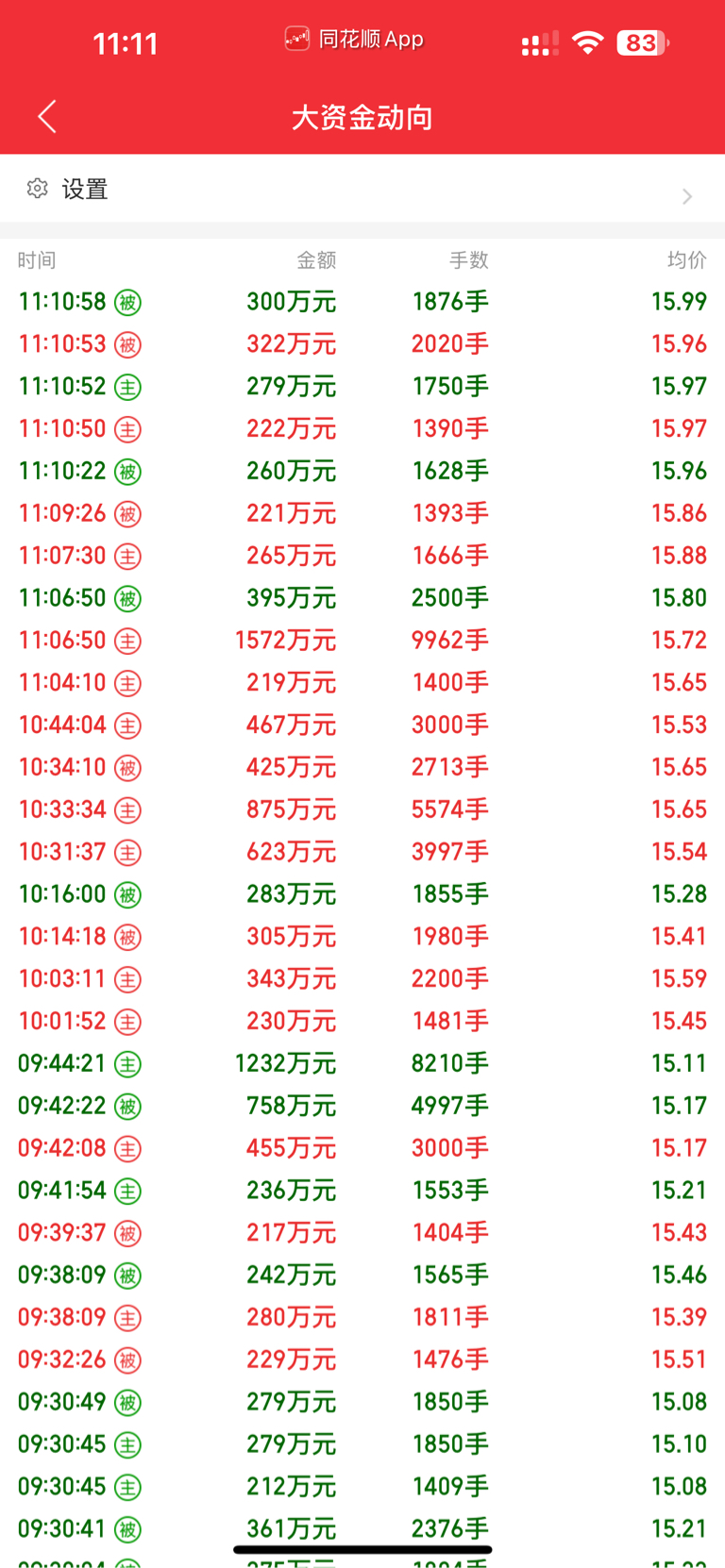This screenshot has height=1568, width=725.
Task: Tap the 均价 column header
Action: point(686,260)
